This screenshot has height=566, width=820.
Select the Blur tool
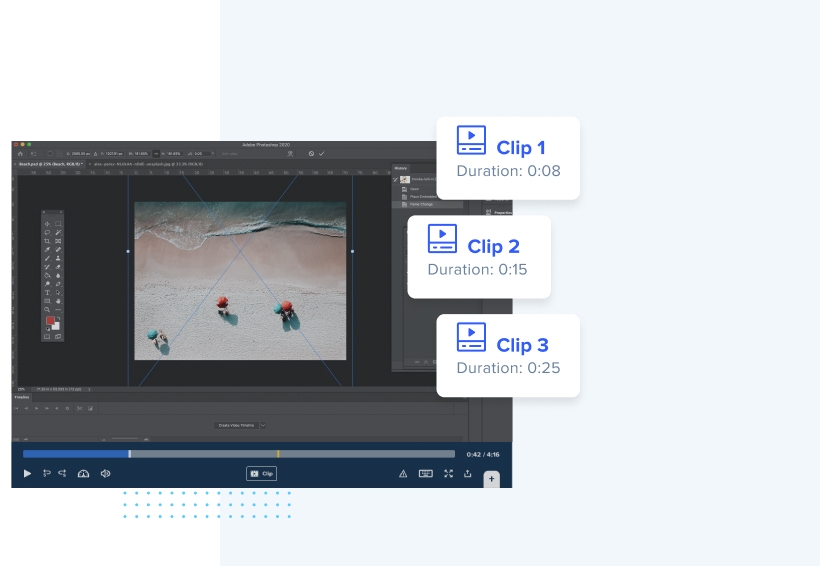pyautogui.click(x=58, y=275)
